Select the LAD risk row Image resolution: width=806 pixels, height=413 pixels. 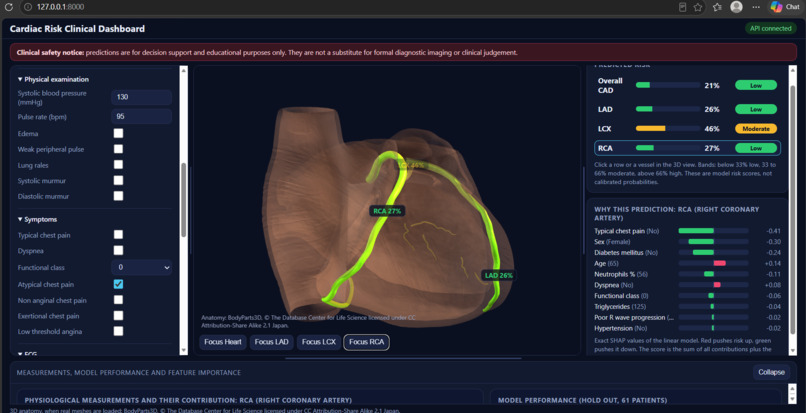tap(687, 109)
